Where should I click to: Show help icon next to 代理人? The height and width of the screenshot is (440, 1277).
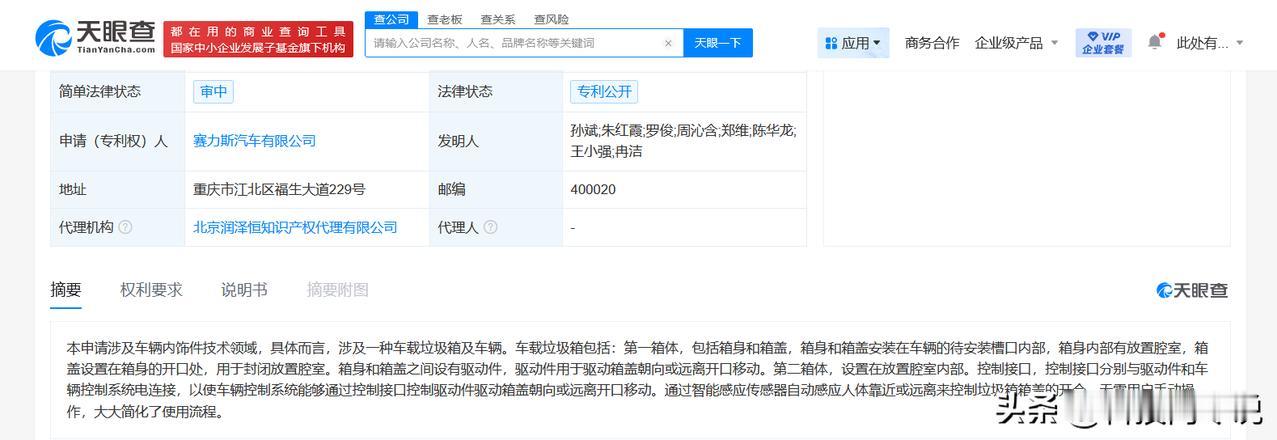pos(490,228)
